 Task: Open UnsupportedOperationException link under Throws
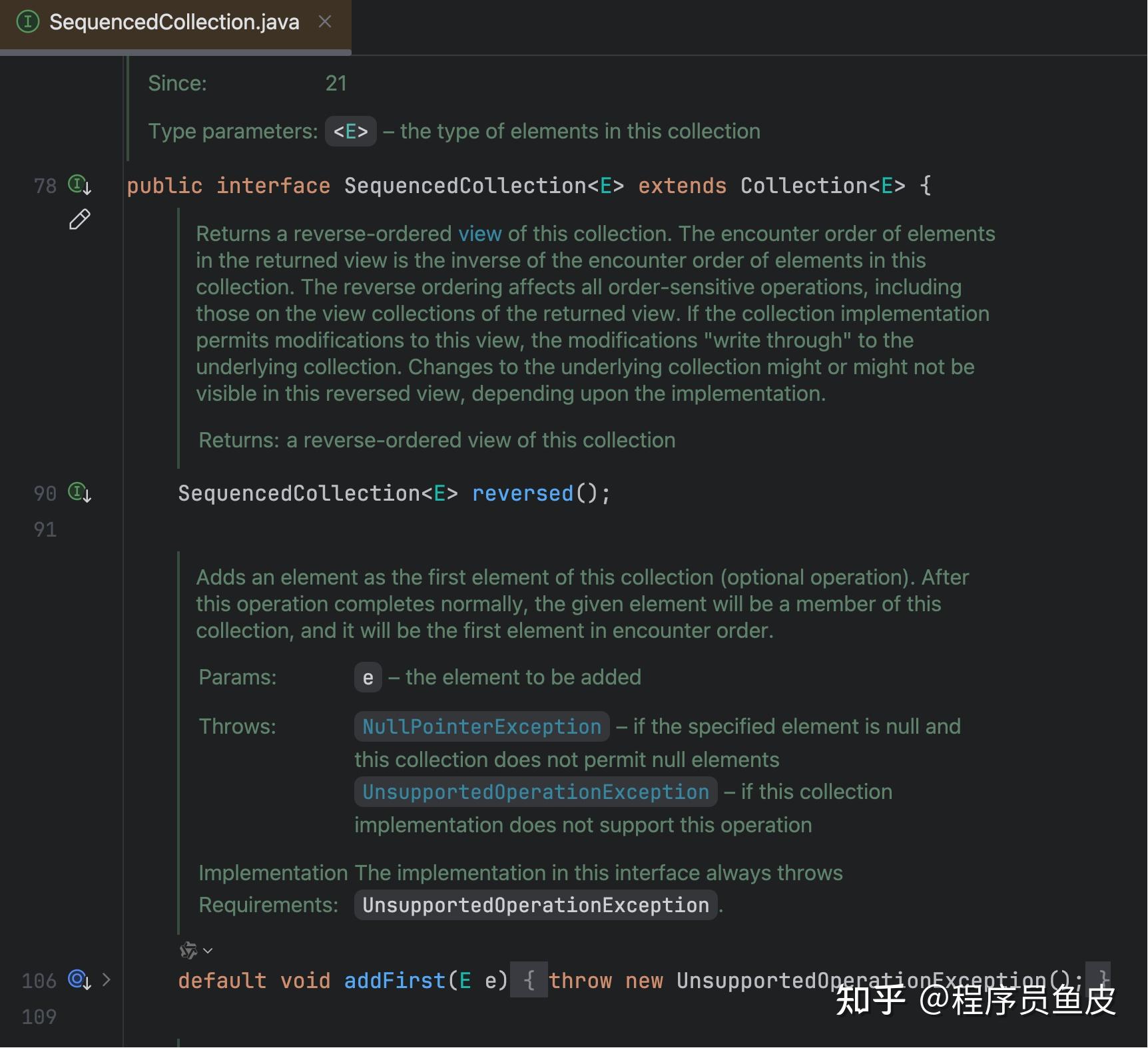[535, 792]
